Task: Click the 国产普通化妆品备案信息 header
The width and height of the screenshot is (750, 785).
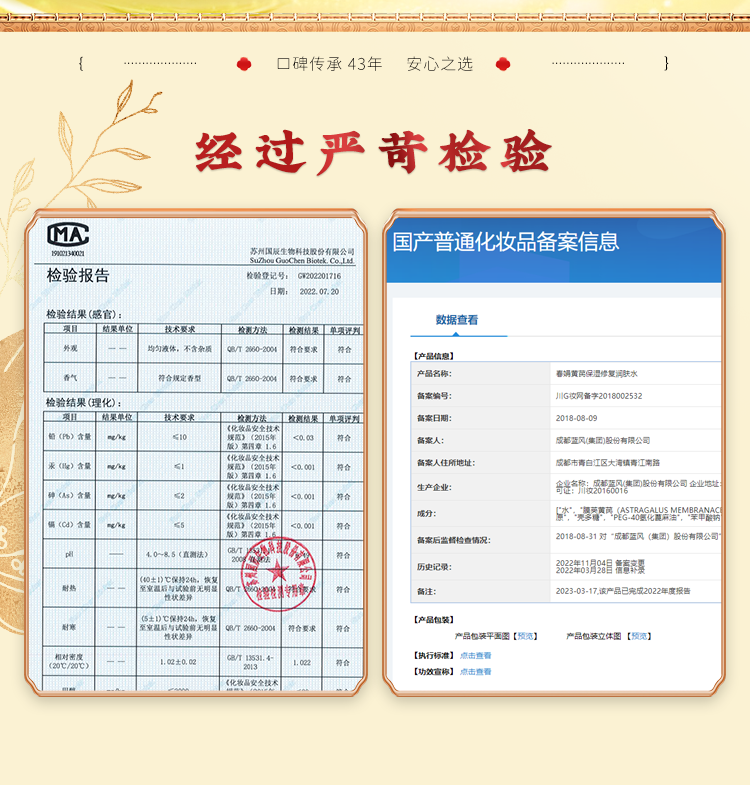Action: [506, 242]
